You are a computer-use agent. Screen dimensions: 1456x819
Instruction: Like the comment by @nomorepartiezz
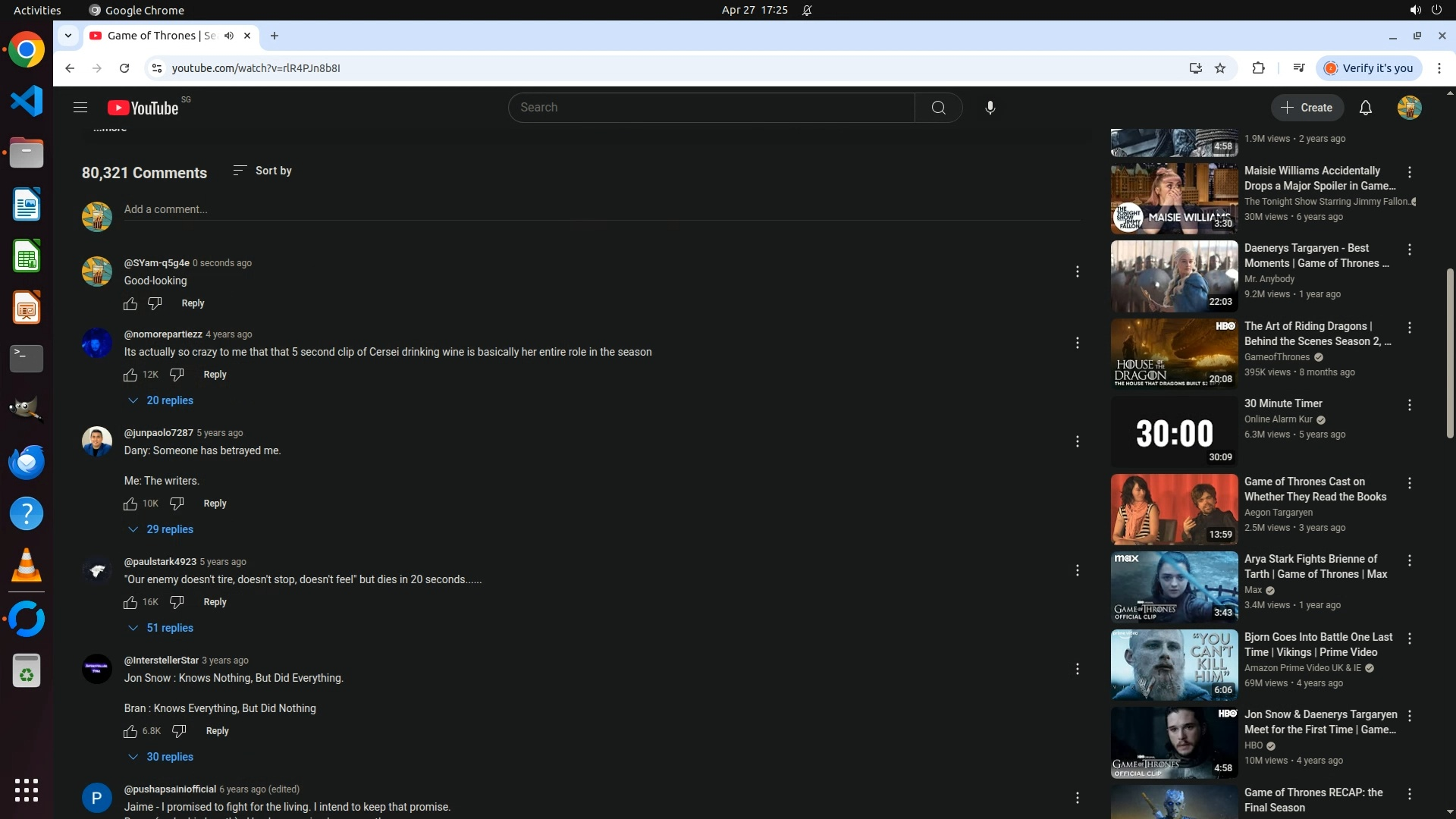[130, 375]
